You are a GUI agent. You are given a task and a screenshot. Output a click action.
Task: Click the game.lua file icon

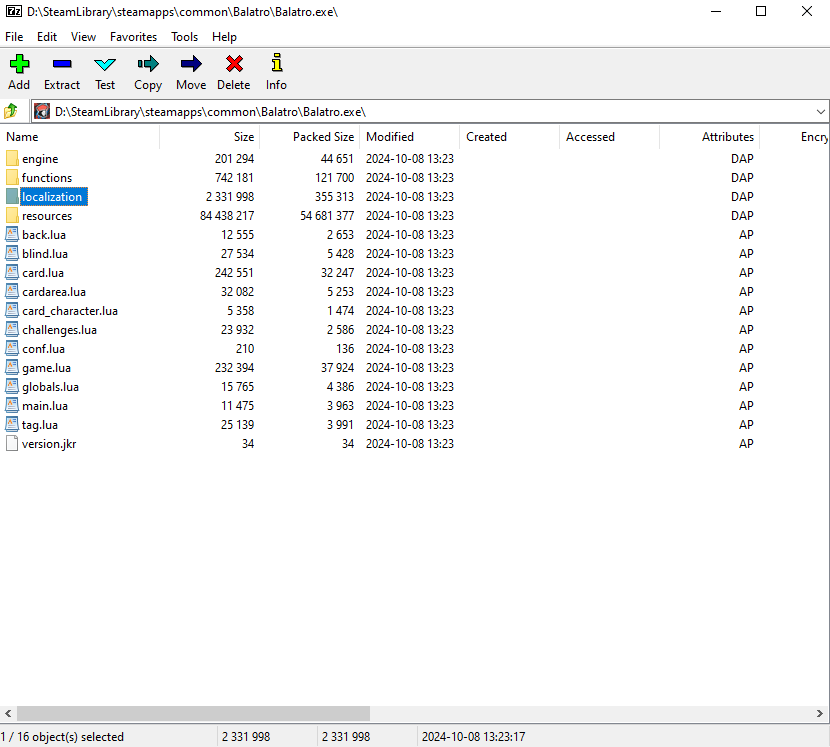[x=12, y=367]
